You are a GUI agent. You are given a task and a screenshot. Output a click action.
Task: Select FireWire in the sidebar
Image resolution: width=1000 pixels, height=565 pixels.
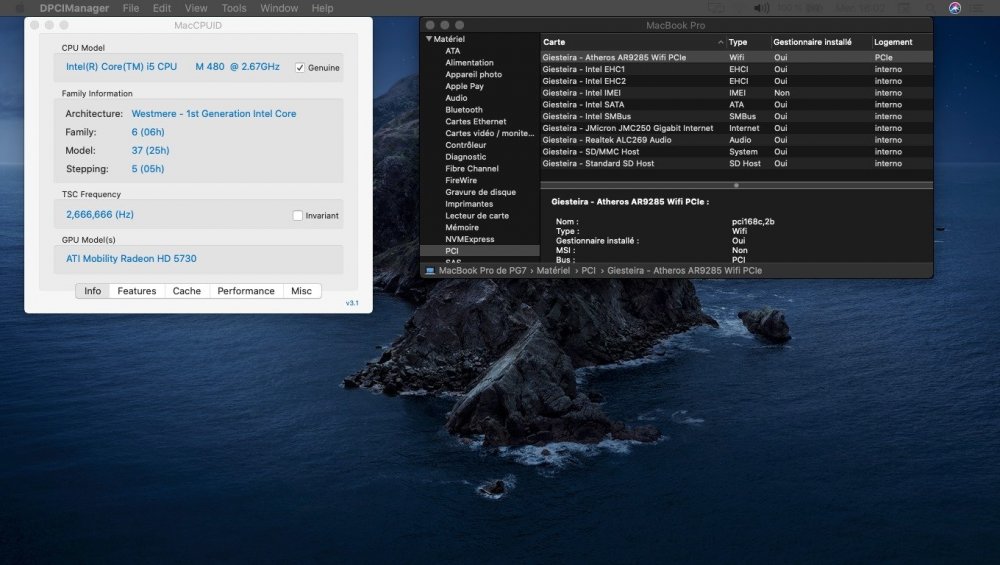click(x=461, y=180)
